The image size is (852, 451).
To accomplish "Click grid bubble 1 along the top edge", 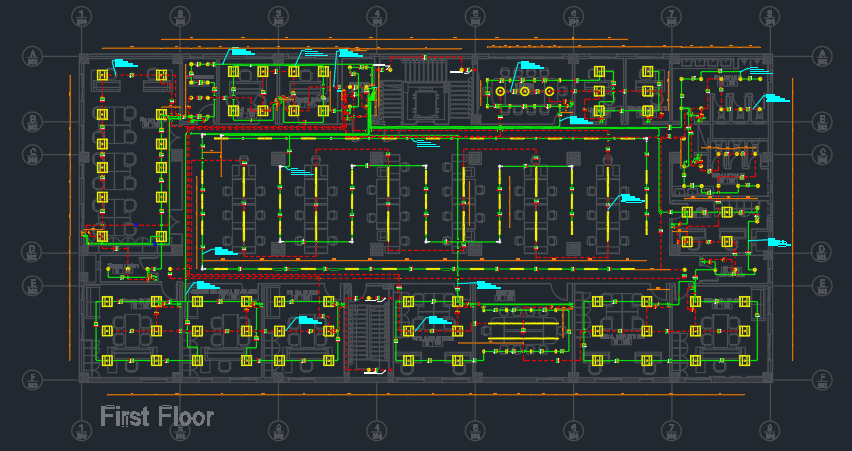I will pyautogui.click(x=82, y=17).
